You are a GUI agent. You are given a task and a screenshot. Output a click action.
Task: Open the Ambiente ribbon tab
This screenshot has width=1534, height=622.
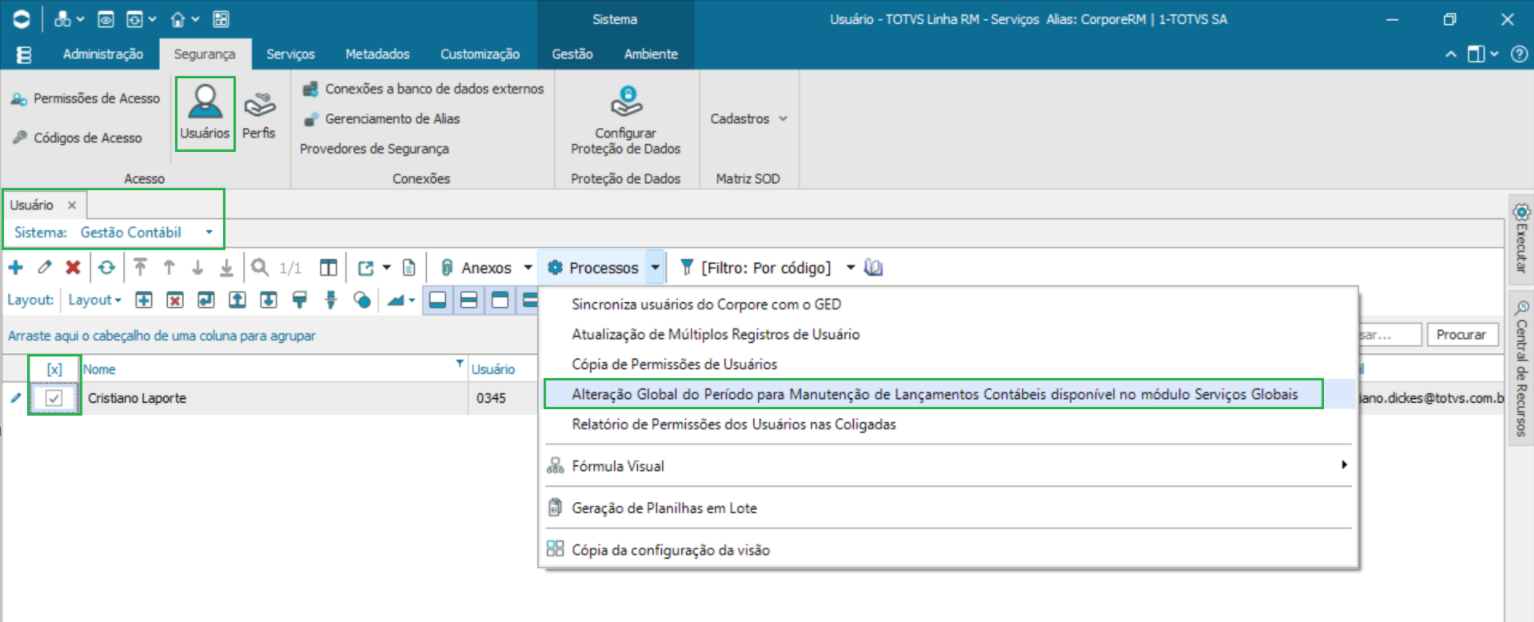[x=651, y=54]
